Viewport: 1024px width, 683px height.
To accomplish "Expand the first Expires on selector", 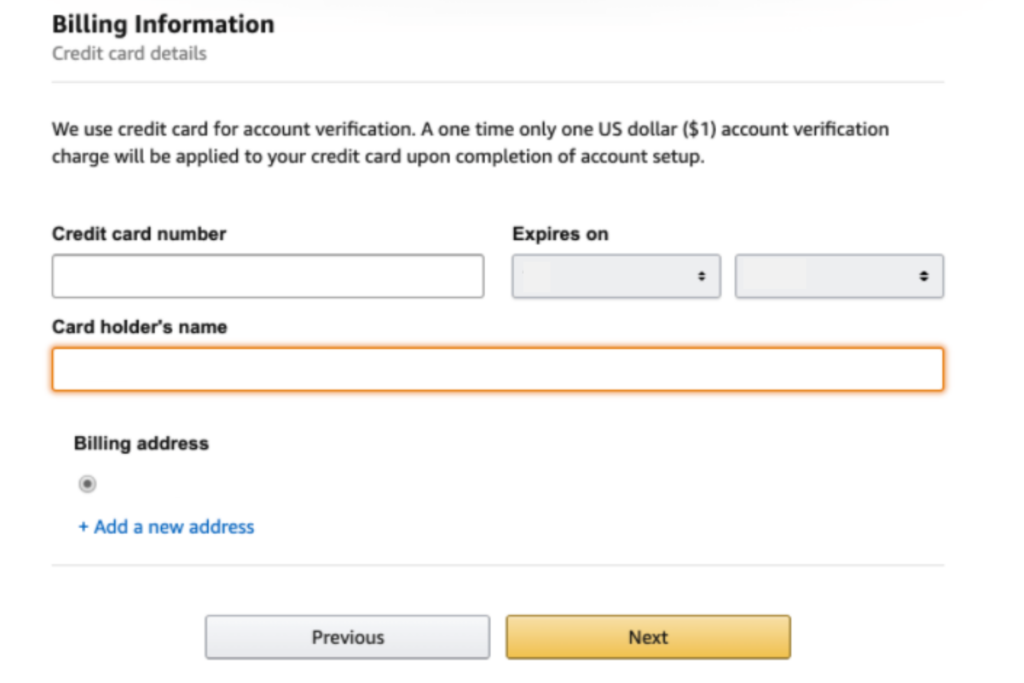I will [x=615, y=276].
